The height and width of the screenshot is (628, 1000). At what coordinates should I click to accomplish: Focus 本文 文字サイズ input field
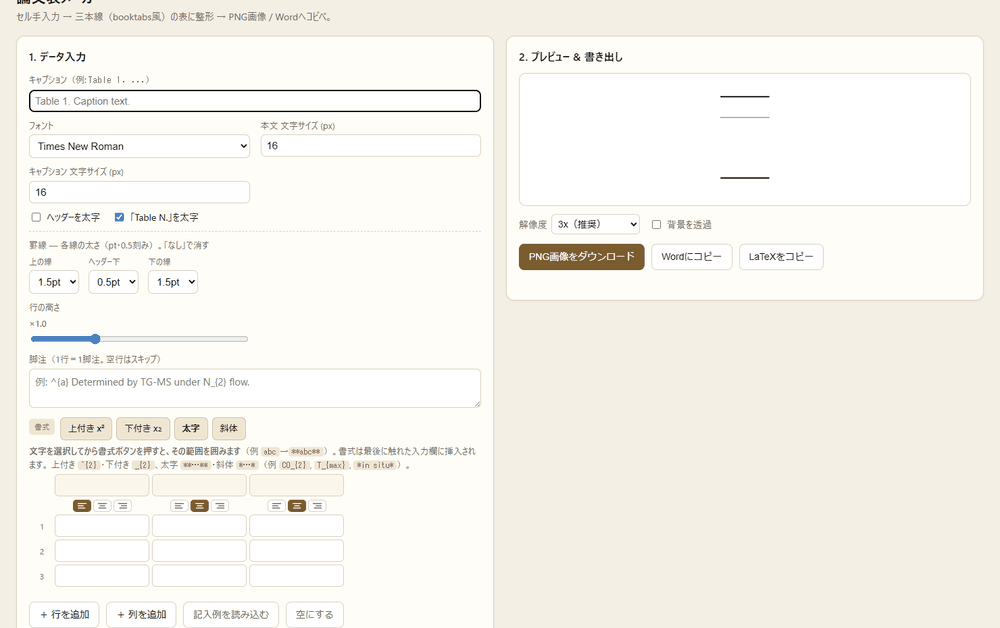point(371,145)
